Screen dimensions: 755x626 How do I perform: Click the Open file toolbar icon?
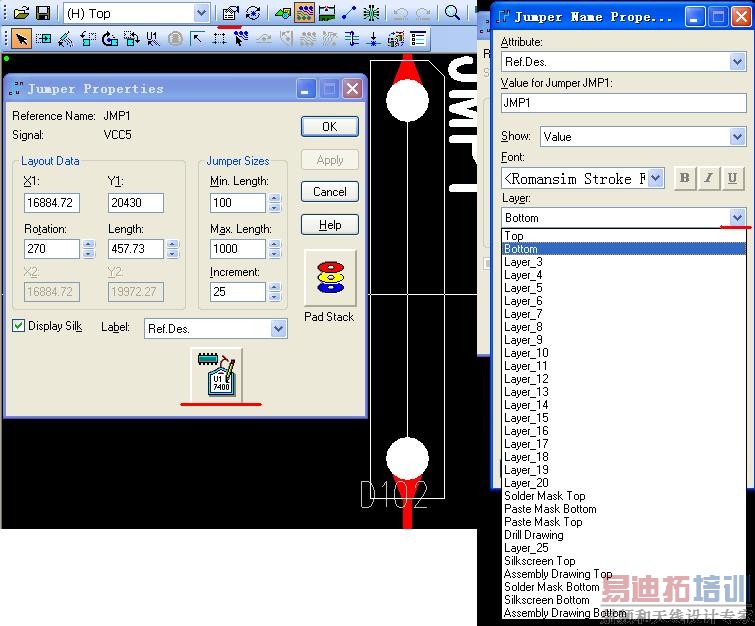pyautogui.click(x=21, y=13)
